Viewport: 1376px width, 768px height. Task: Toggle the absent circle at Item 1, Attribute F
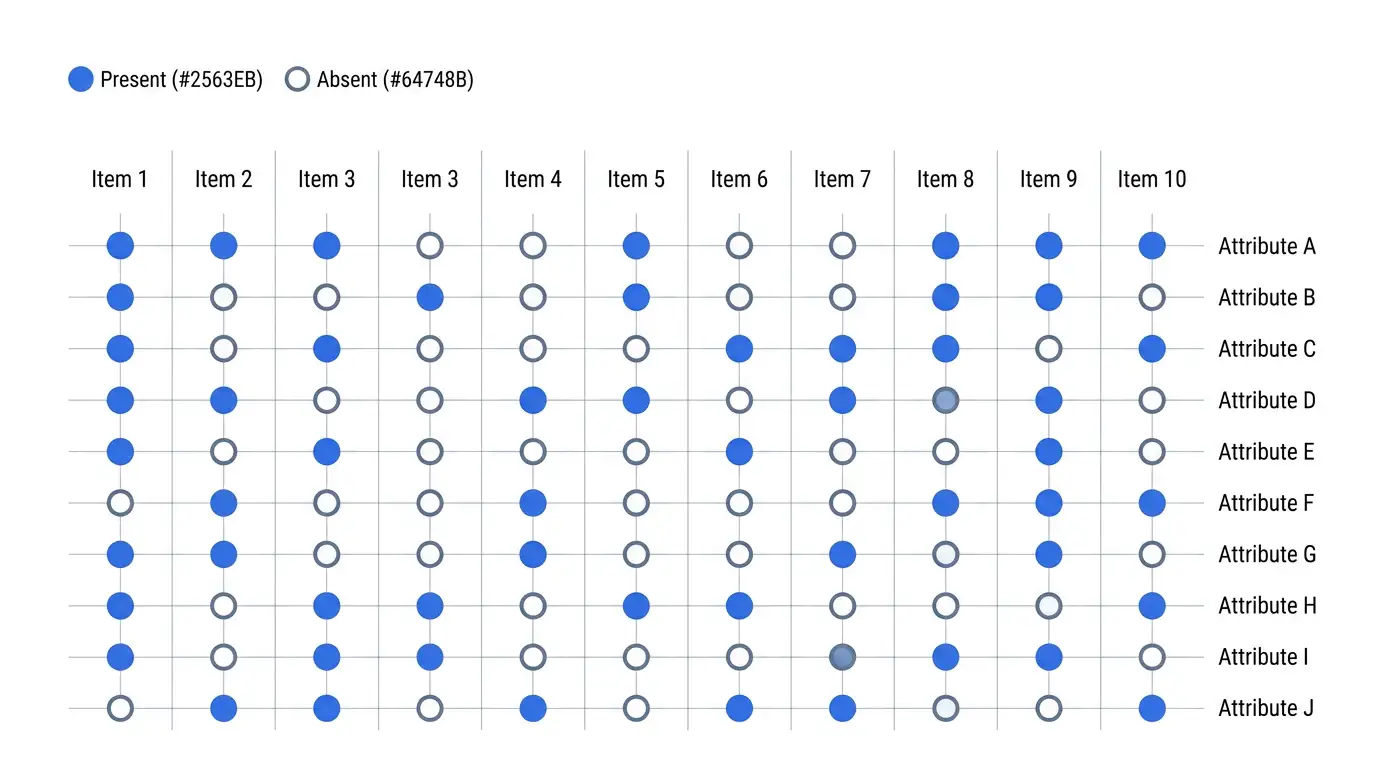pos(120,503)
